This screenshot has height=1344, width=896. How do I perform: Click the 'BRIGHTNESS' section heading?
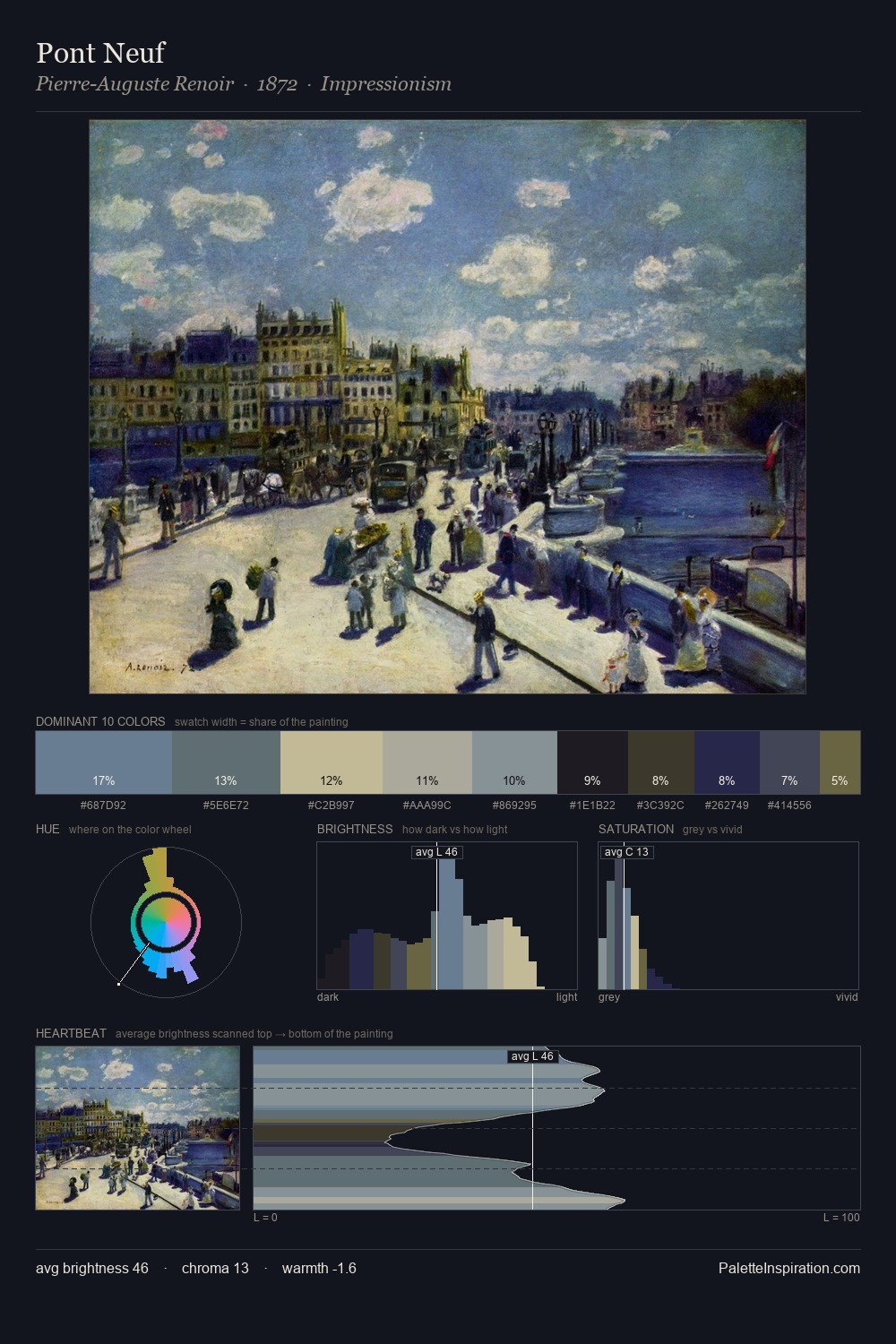355,829
